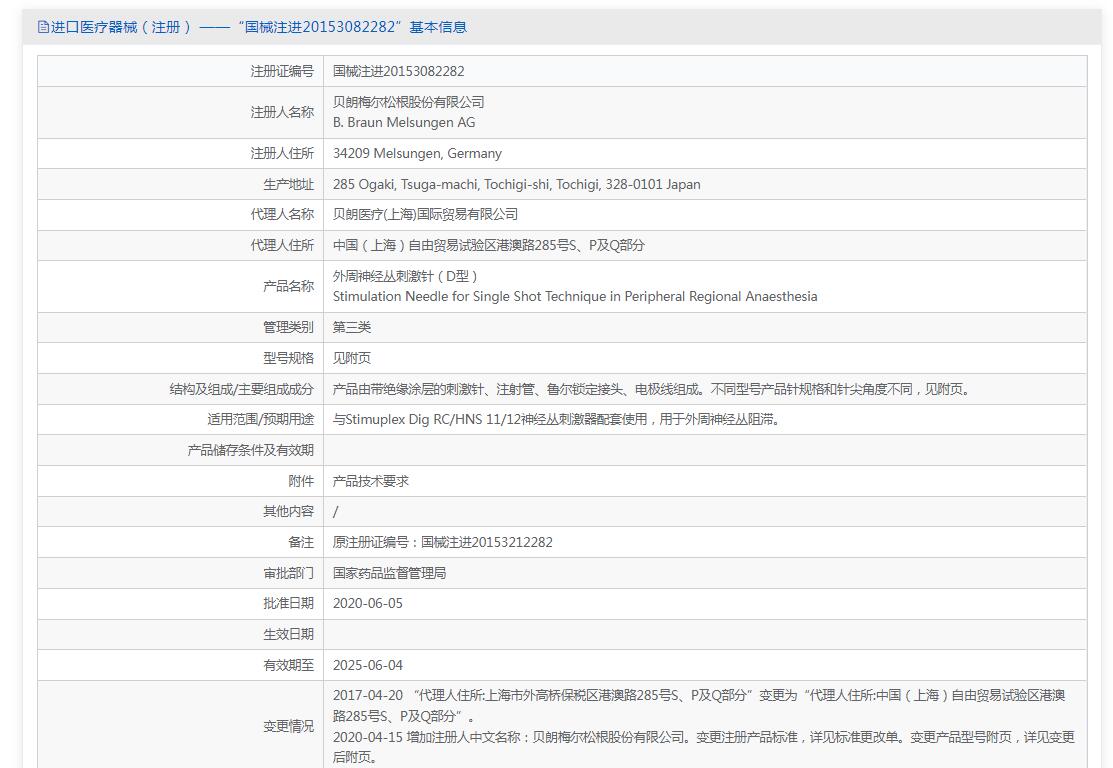This screenshot has width=1113, height=768.
Task: Click the B. Braun Melsungen AG text
Action: point(404,123)
